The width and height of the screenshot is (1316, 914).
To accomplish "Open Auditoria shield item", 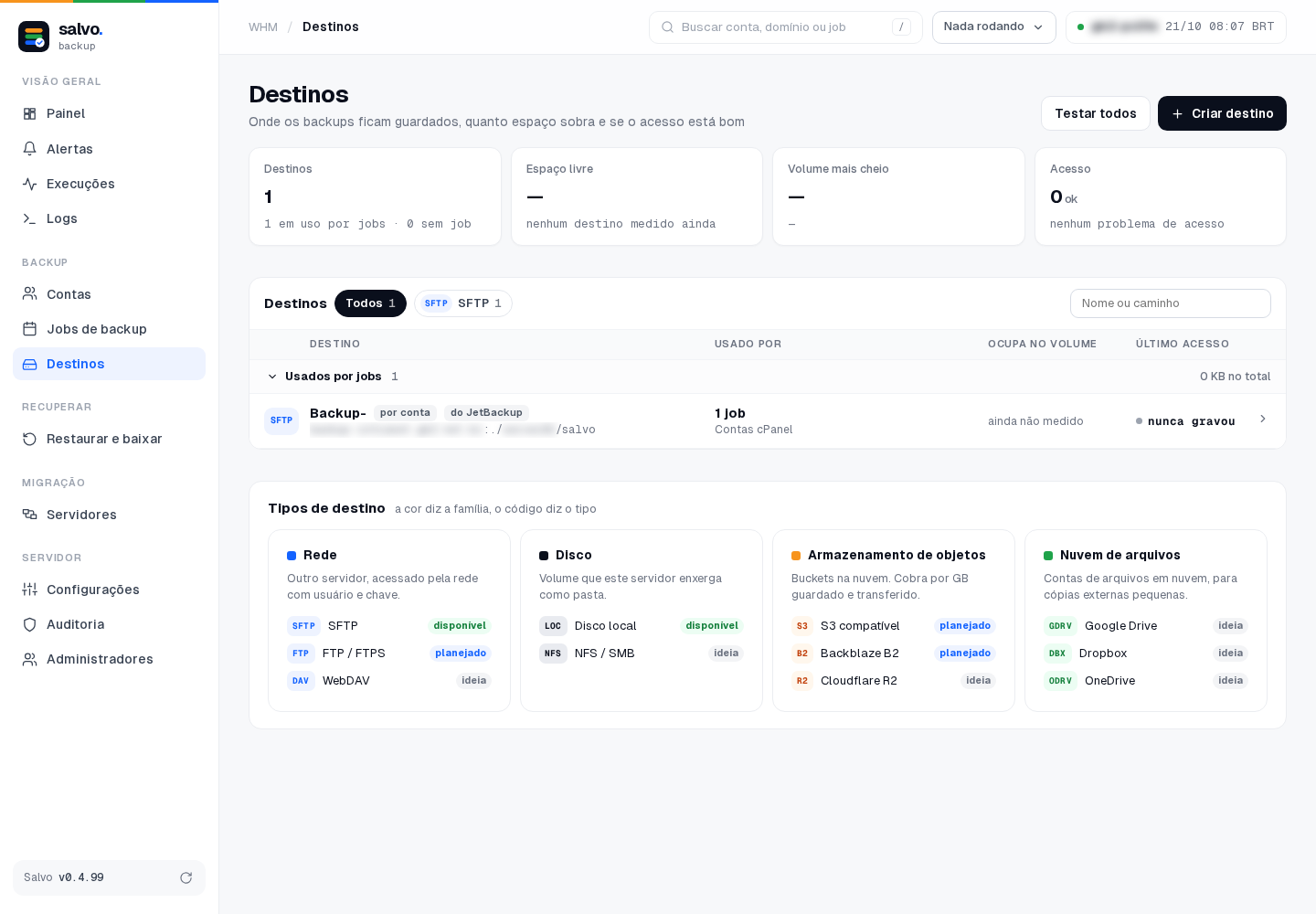I will coord(109,624).
